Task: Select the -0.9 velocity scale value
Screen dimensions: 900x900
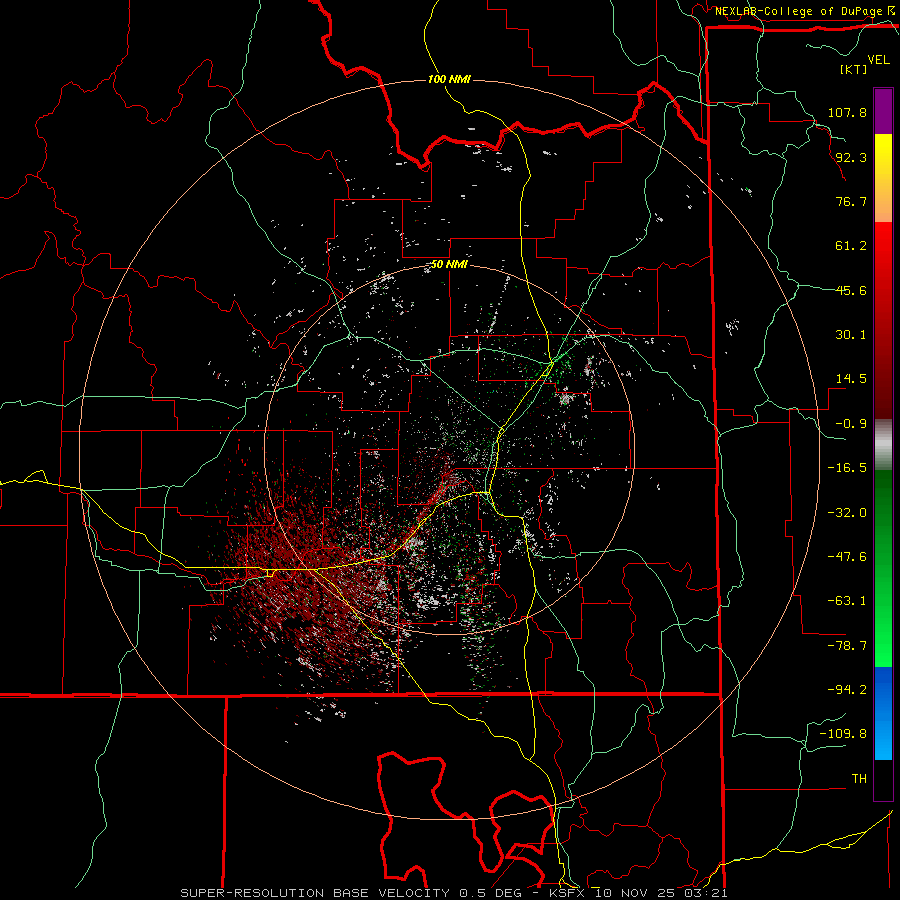Action: point(851,424)
